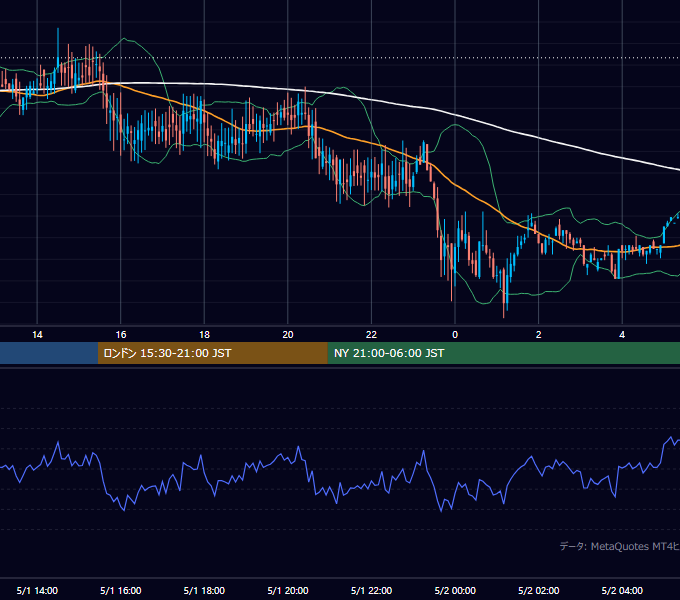Screen dimensions: 680x600
Task: Click the 14 hour label on the upper axis
Action: (x=37, y=335)
